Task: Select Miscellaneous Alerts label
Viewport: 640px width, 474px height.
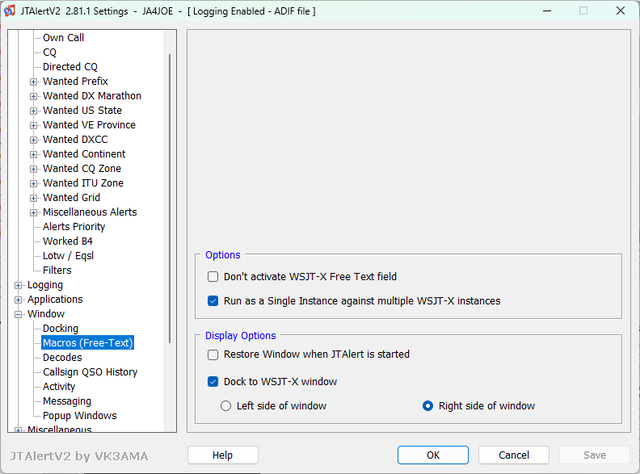Action: (x=90, y=212)
